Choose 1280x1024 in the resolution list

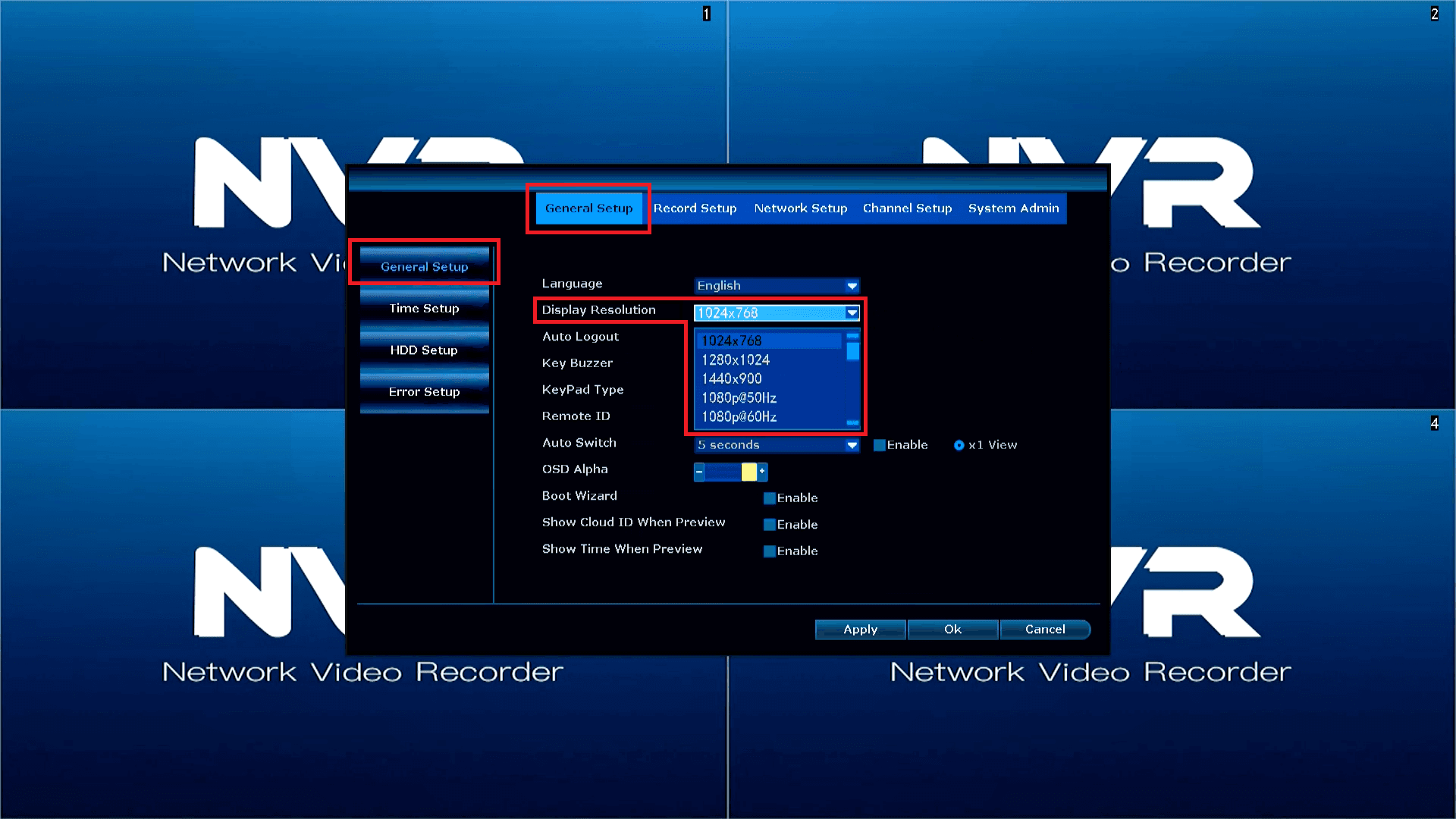click(768, 359)
